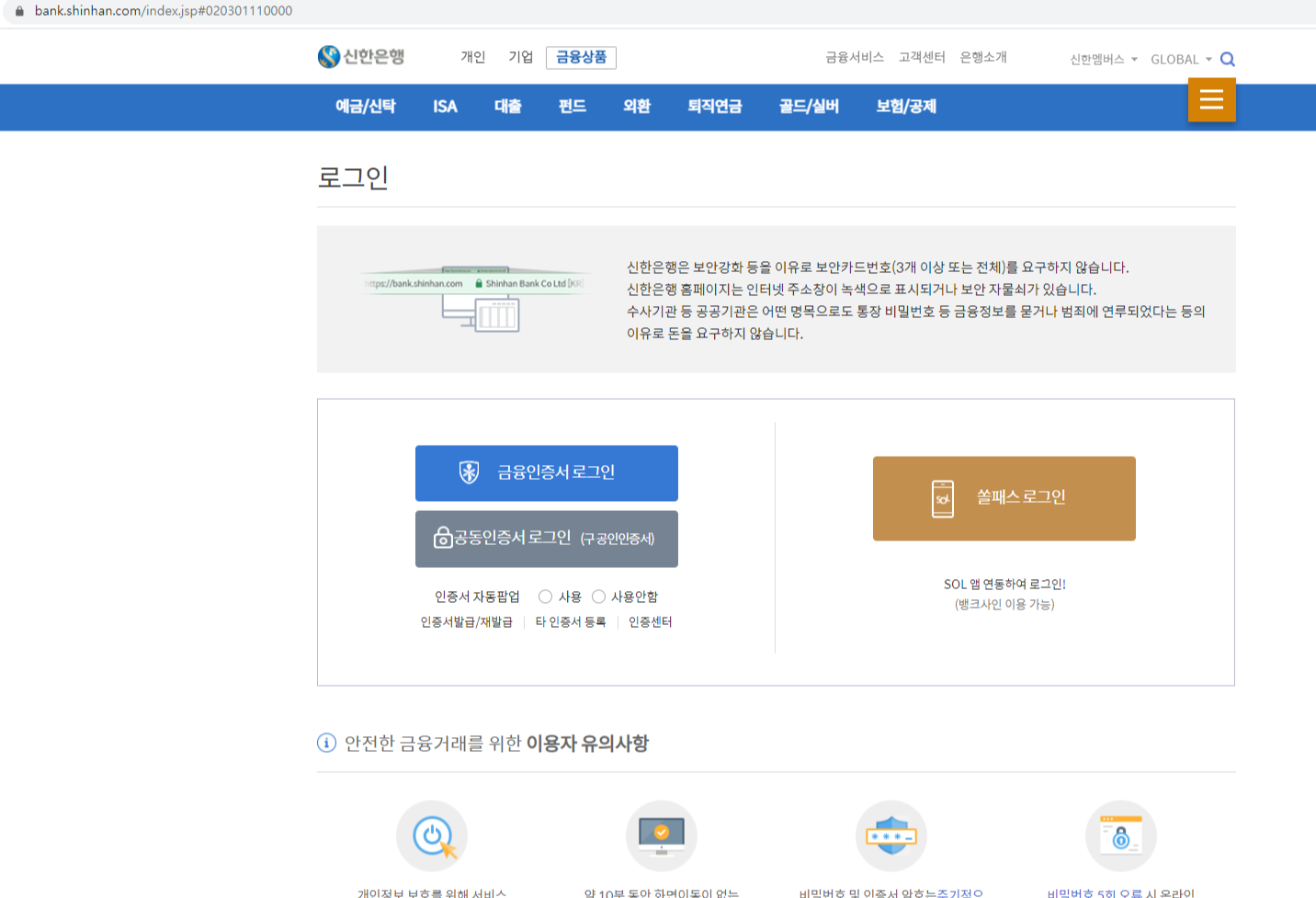
Task: Open the 펀드 menu
Action: click(573, 107)
